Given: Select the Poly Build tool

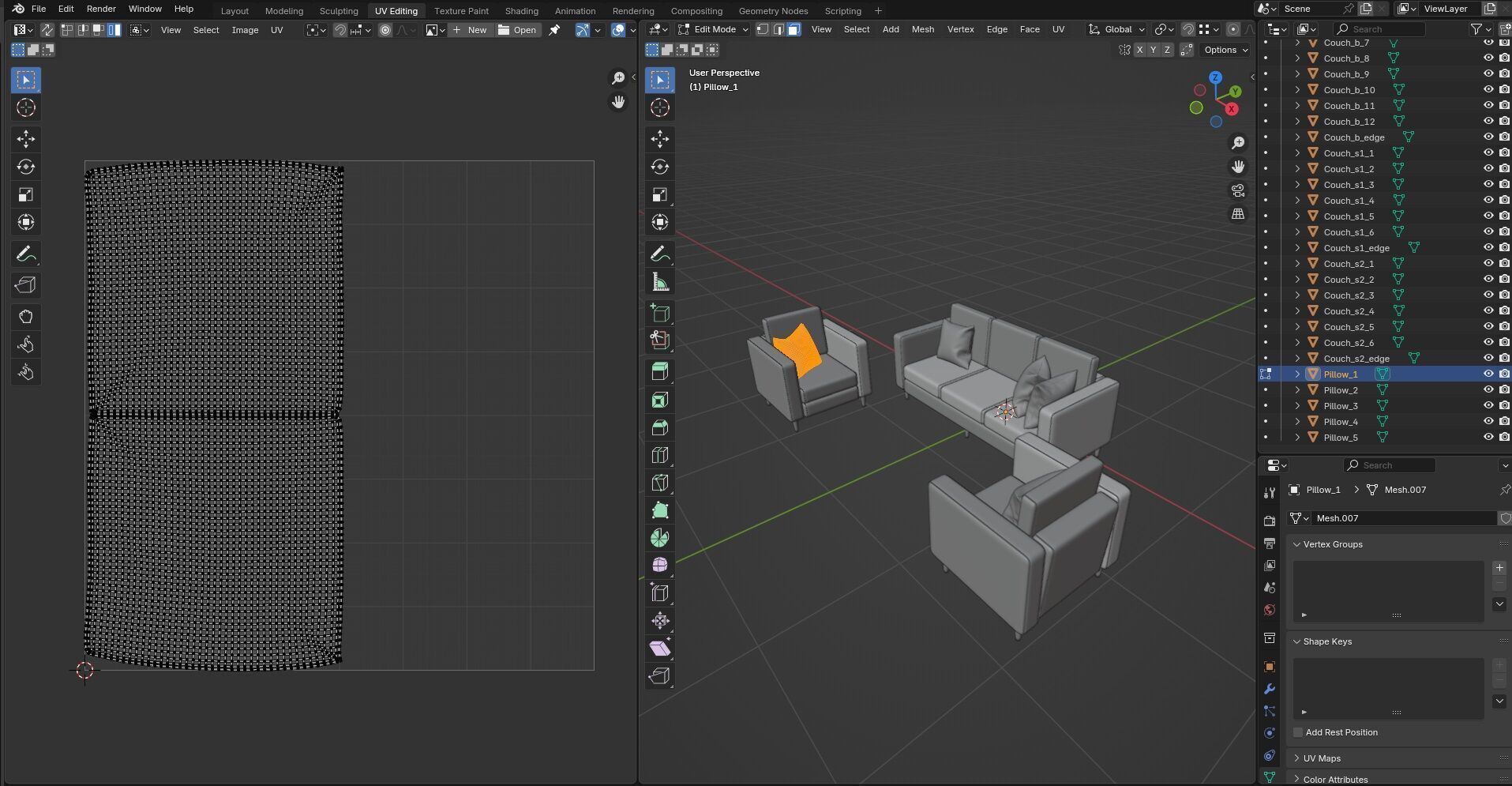Looking at the screenshot, I should [x=660, y=510].
